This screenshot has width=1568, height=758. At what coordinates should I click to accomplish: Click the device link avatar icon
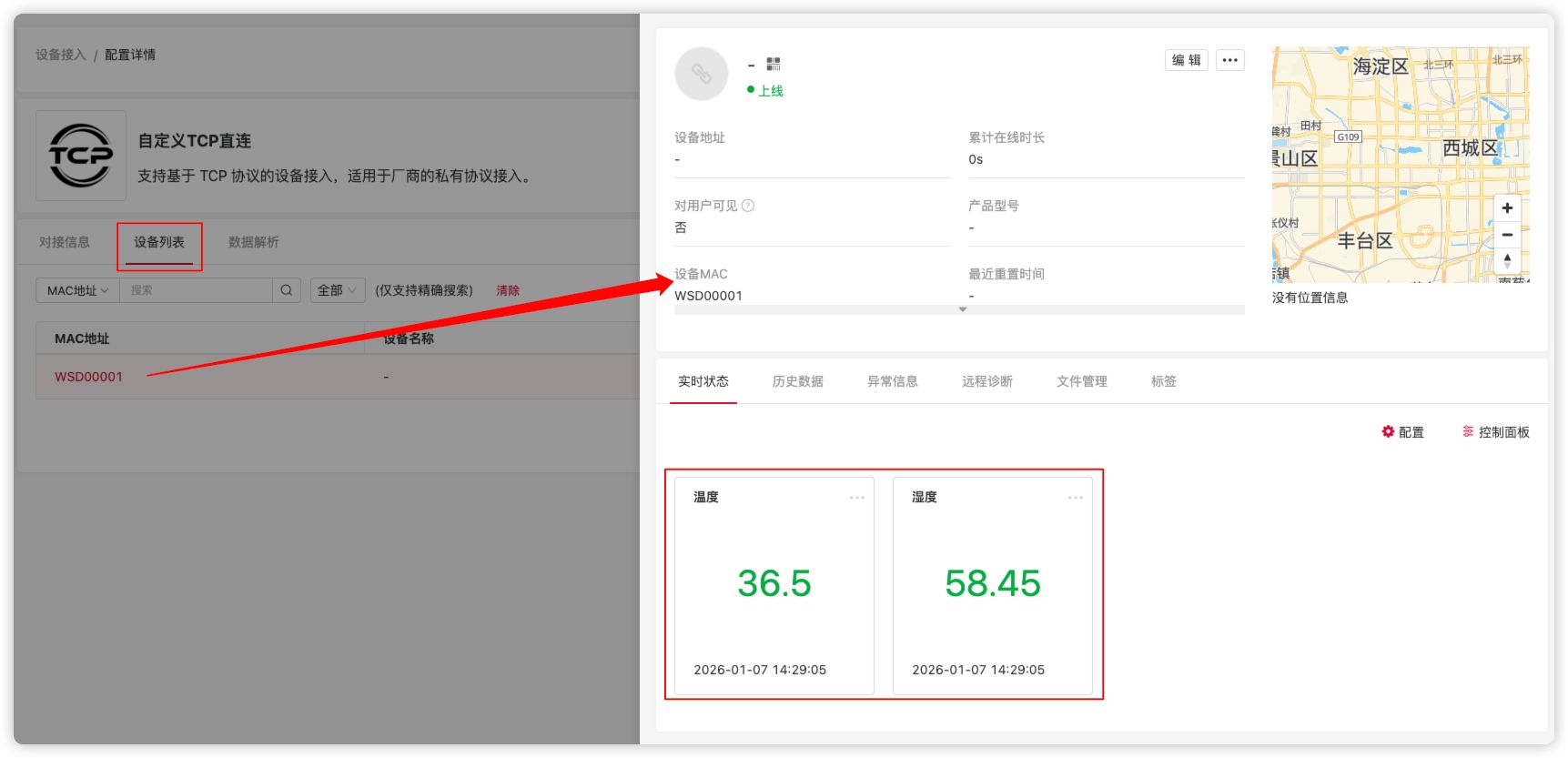(702, 74)
